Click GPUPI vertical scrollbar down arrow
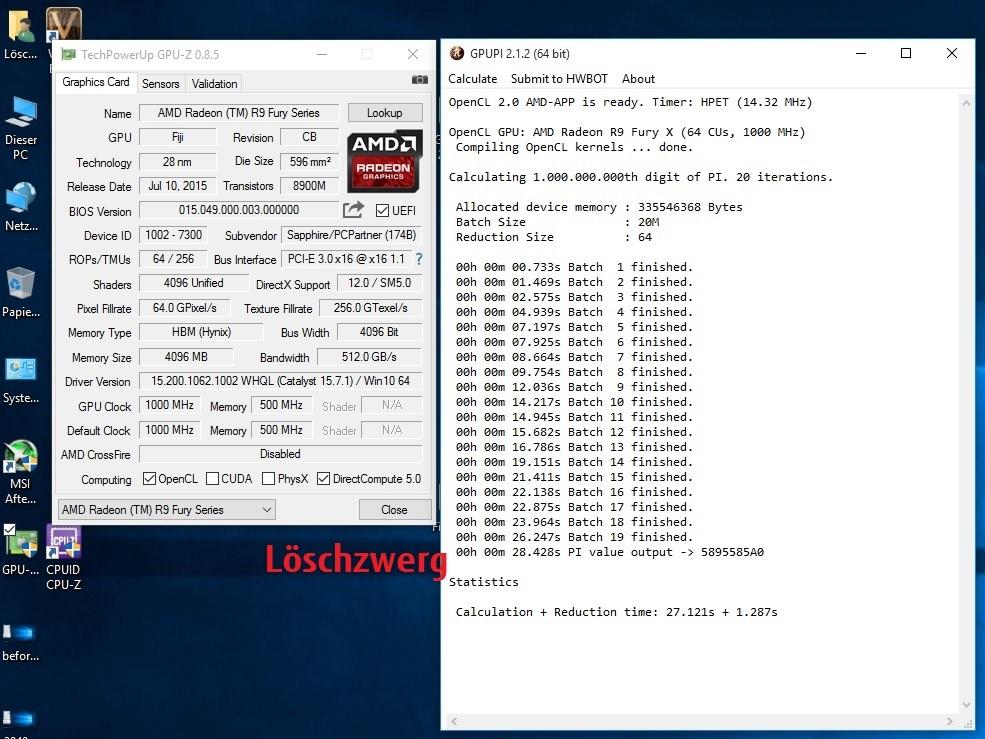This screenshot has height=739, width=985. pos(966,704)
